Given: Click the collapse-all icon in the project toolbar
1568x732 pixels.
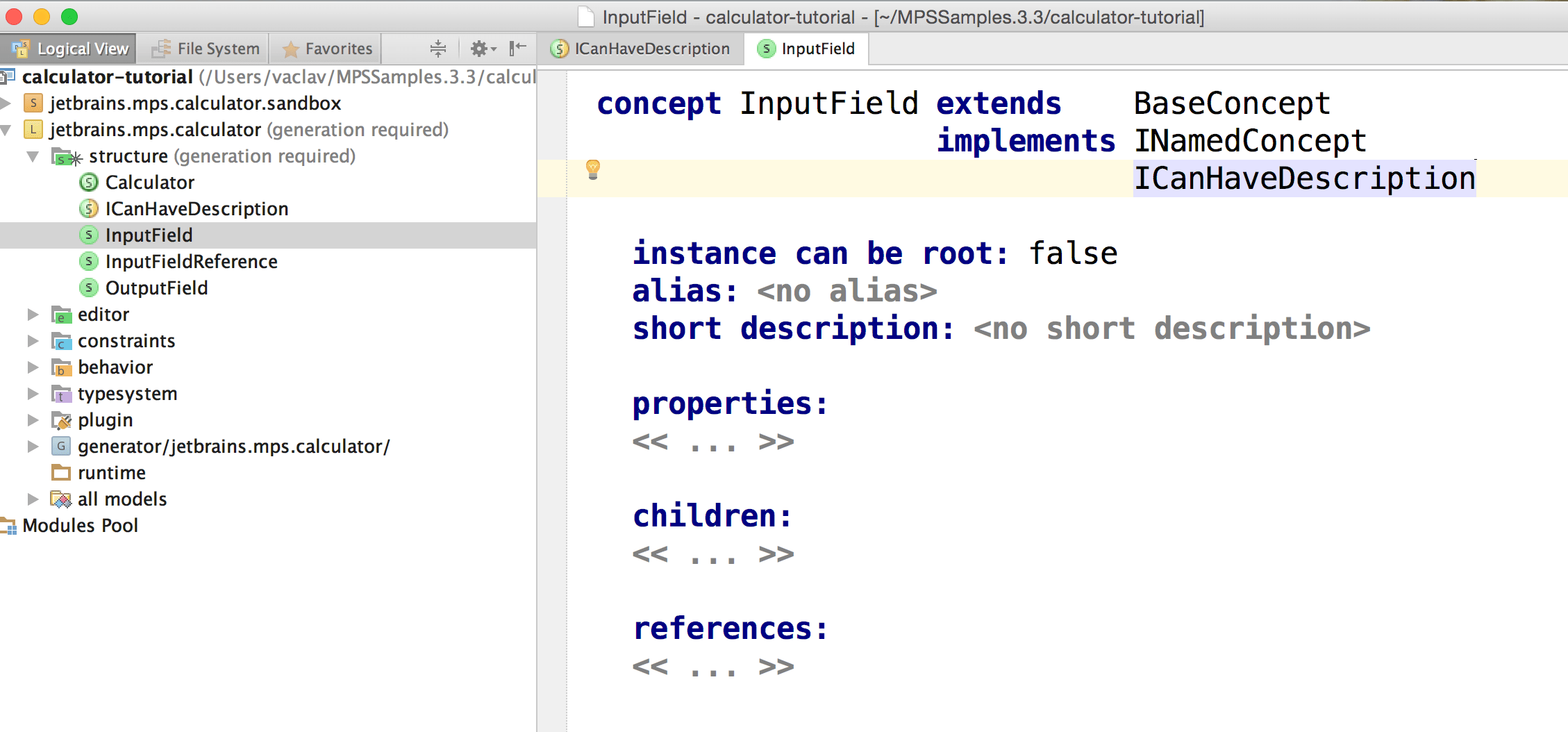Looking at the screenshot, I should click(x=437, y=48).
